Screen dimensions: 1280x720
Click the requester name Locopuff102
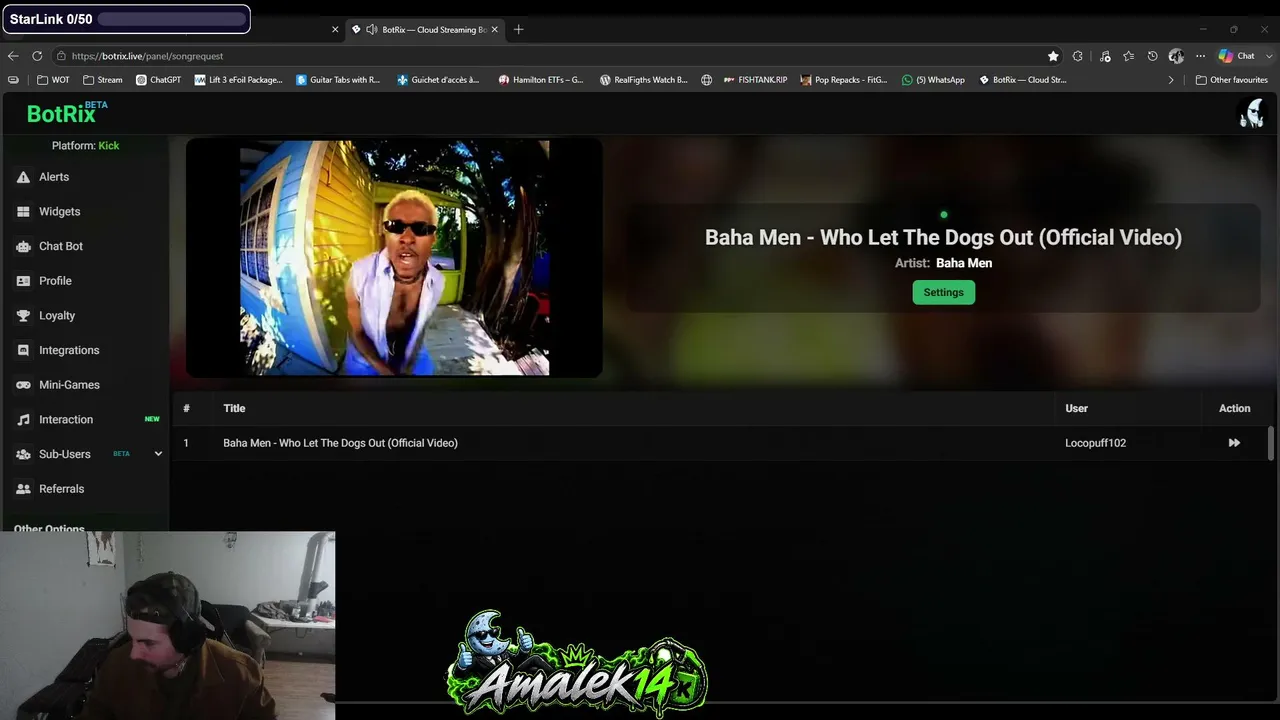coord(1095,443)
